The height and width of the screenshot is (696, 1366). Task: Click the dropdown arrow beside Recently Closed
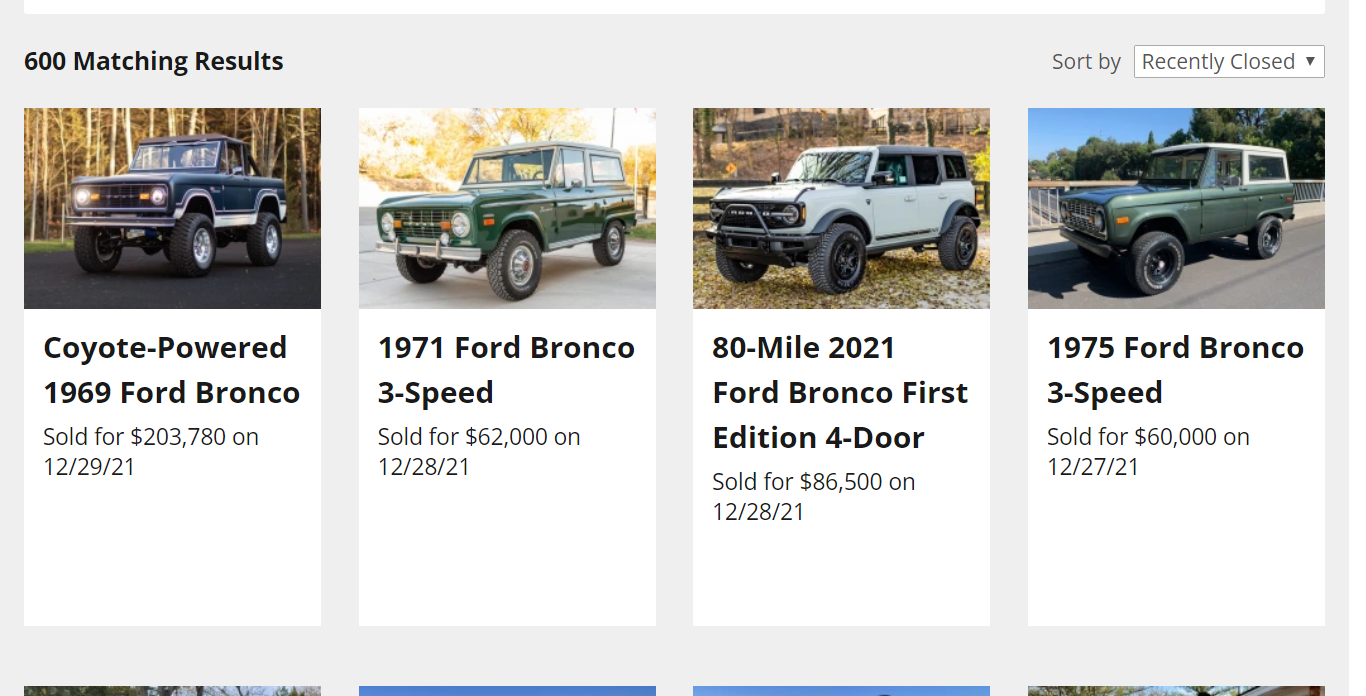point(1310,62)
